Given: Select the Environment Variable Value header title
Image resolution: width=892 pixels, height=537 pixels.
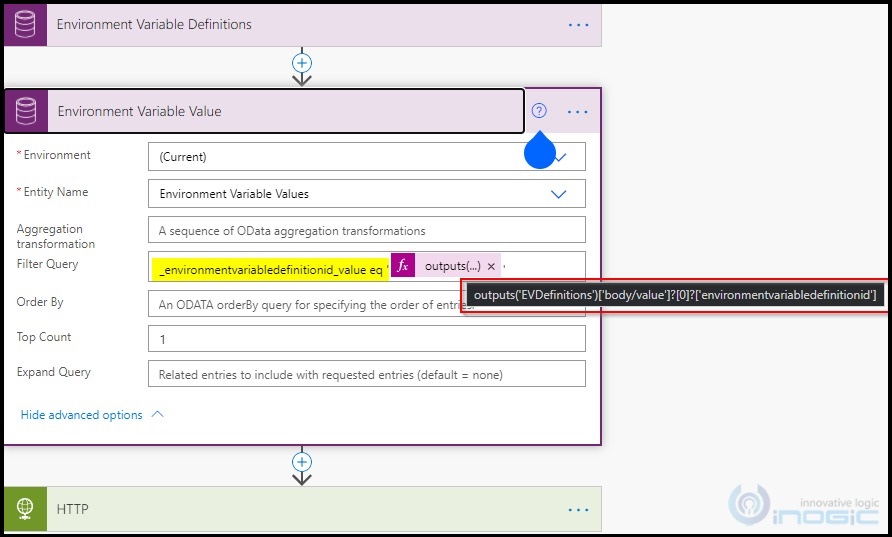Looking at the screenshot, I should pyautogui.click(x=139, y=111).
